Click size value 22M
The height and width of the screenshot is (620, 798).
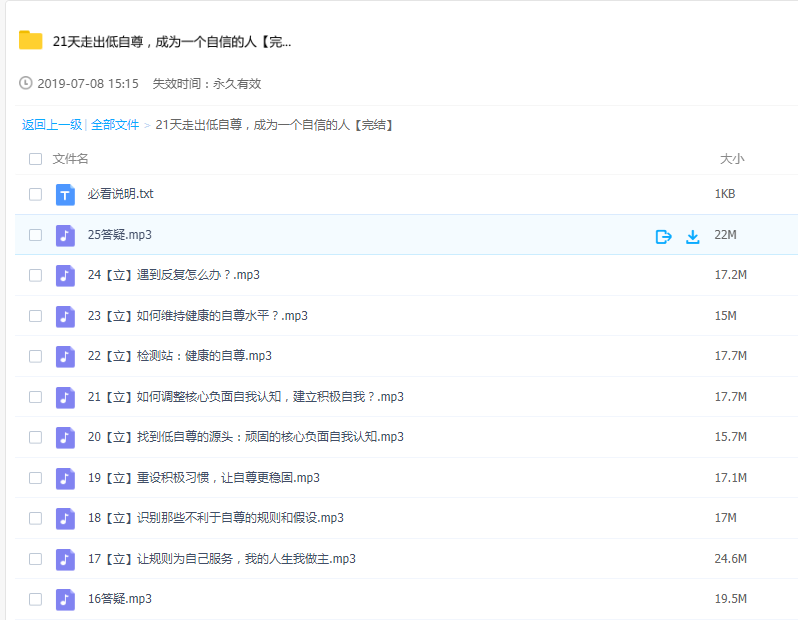coord(725,235)
